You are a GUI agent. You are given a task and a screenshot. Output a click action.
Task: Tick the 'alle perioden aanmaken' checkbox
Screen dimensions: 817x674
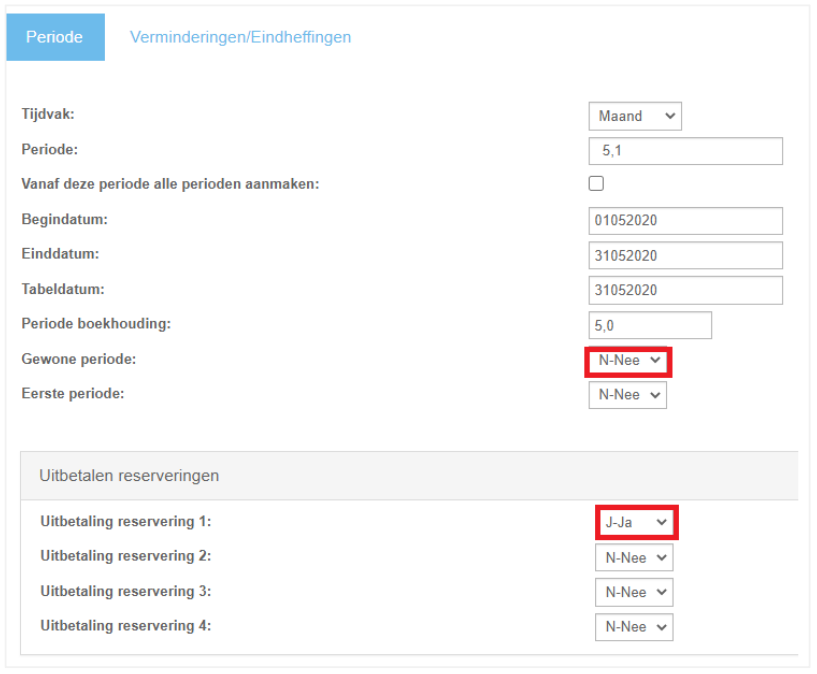596,183
